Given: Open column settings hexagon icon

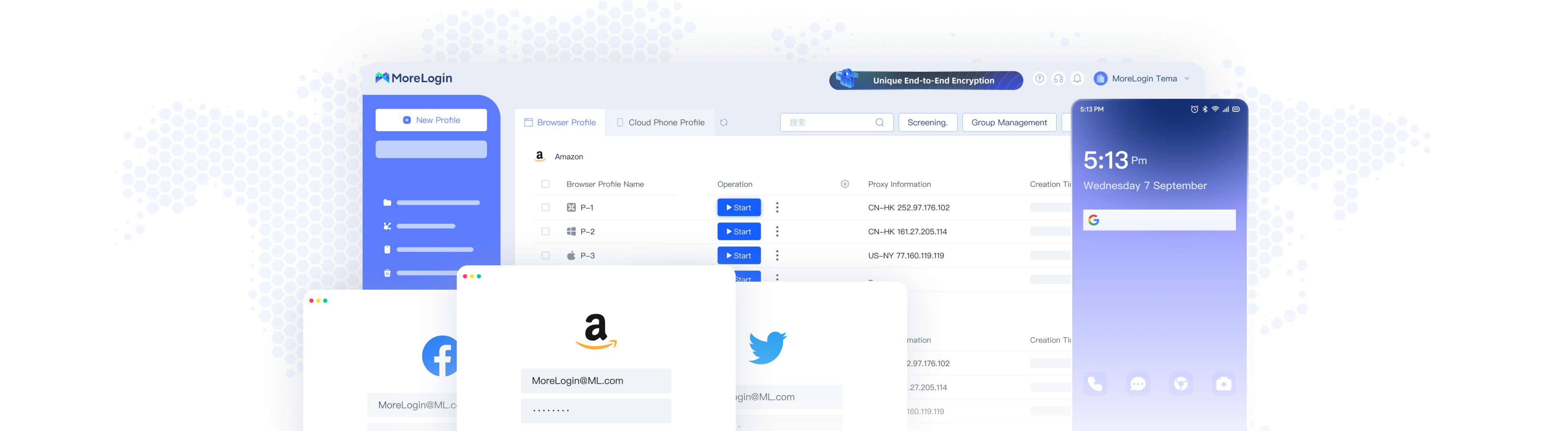Looking at the screenshot, I should [x=844, y=184].
